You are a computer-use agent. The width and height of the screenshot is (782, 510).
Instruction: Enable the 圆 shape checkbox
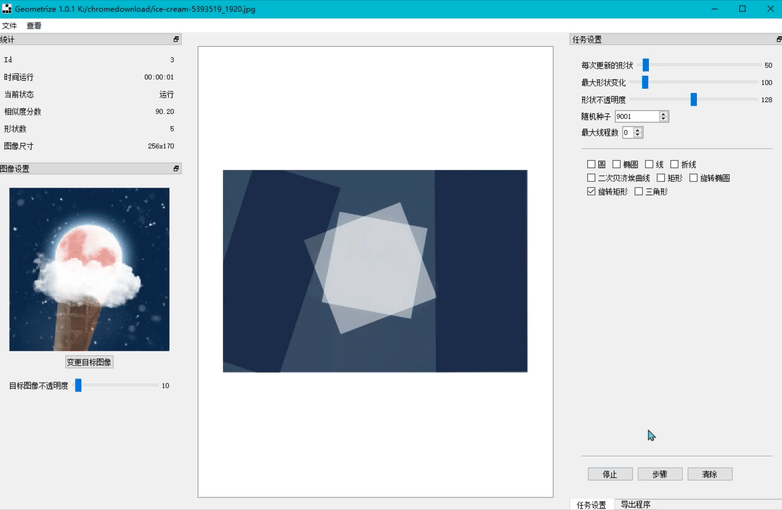[x=591, y=164]
